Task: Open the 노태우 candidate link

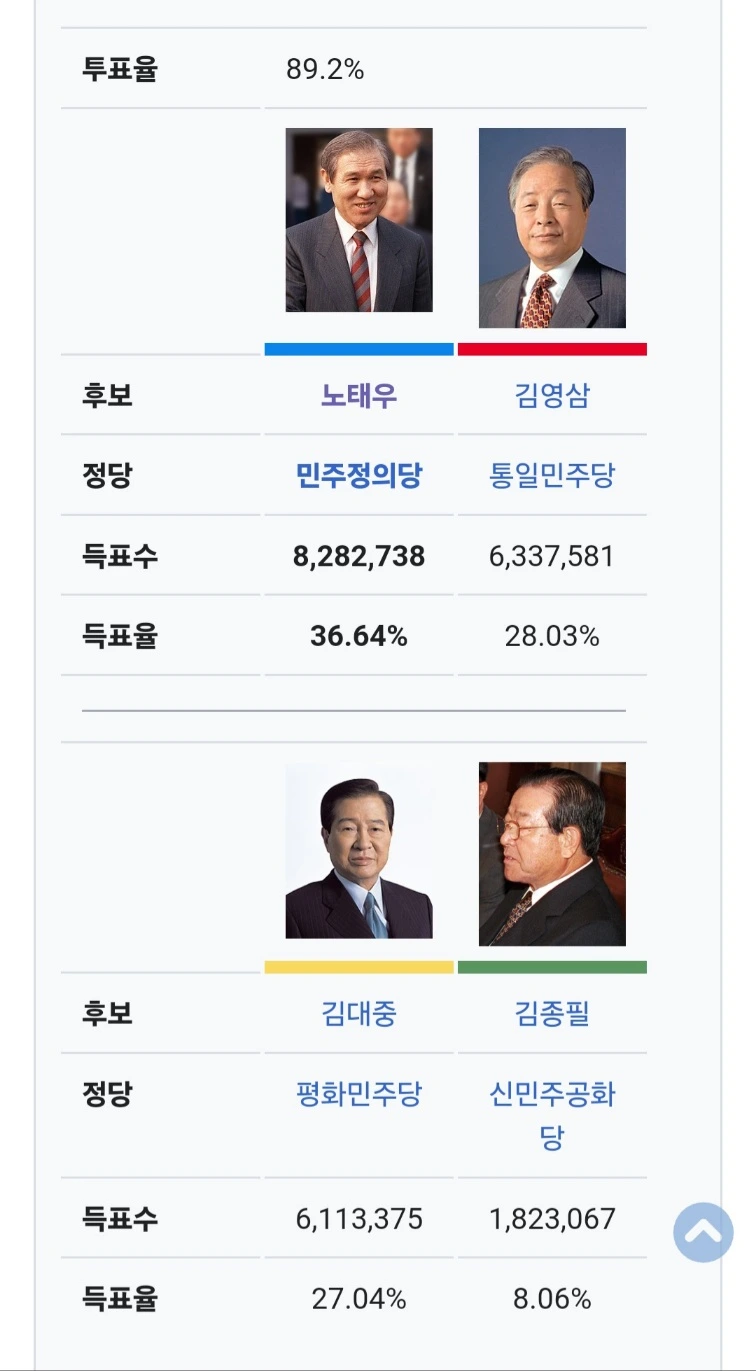Action: (359, 395)
